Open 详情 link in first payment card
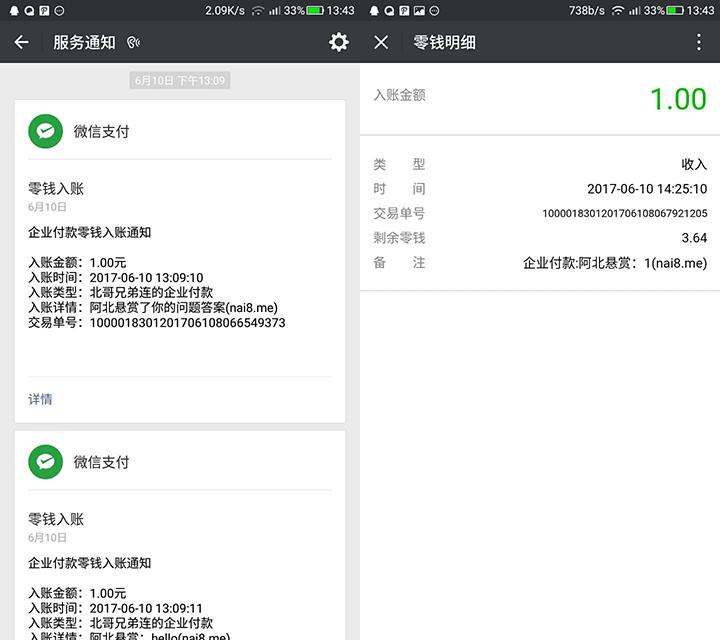This screenshot has height=640, width=720. [40, 399]
